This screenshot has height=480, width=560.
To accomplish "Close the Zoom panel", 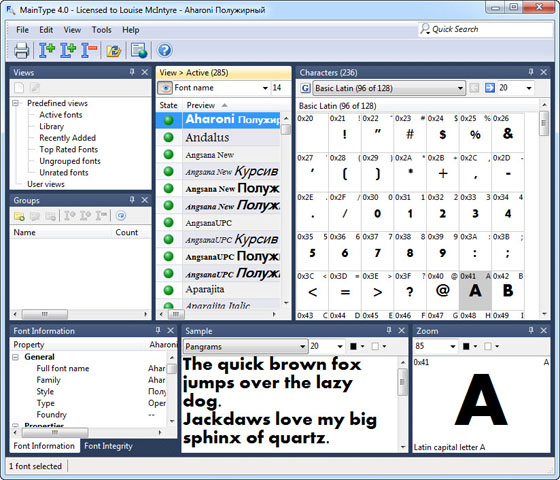I will pos(544,330).
